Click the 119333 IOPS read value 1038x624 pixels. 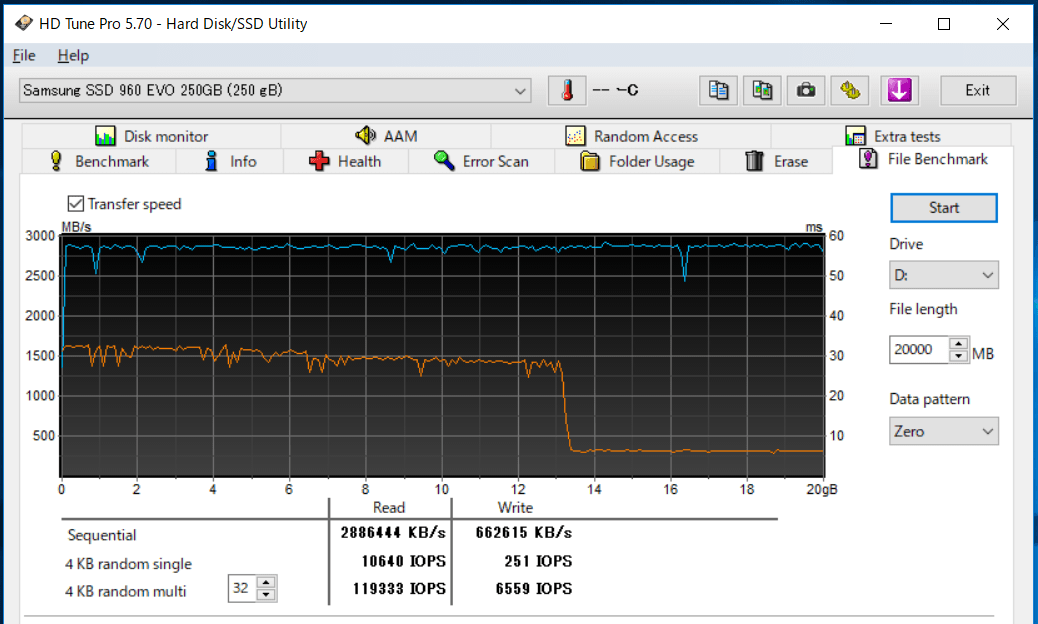(399, 588)
